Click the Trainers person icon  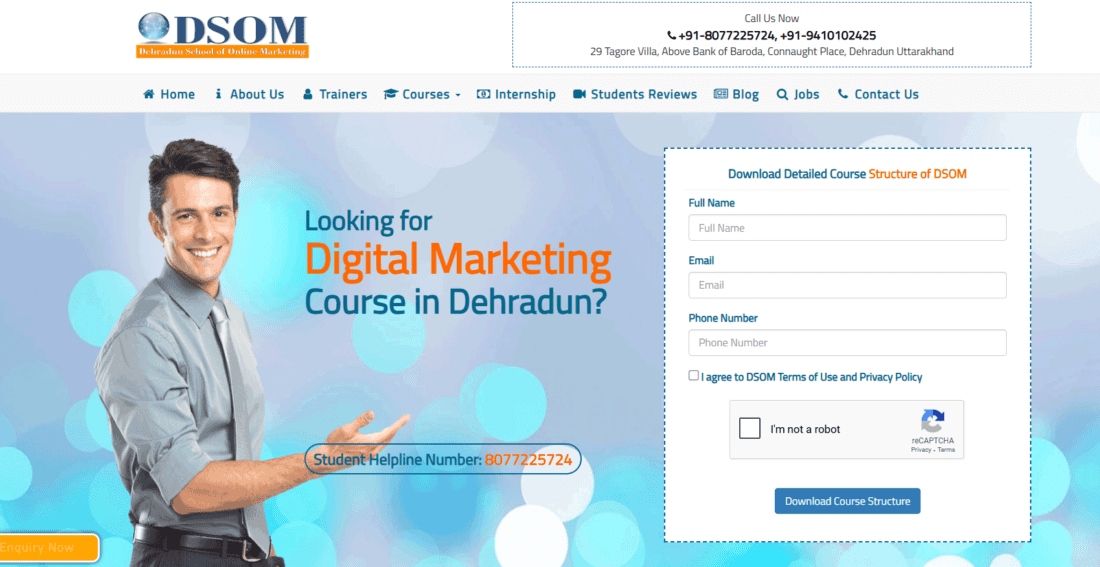point(308,94)
